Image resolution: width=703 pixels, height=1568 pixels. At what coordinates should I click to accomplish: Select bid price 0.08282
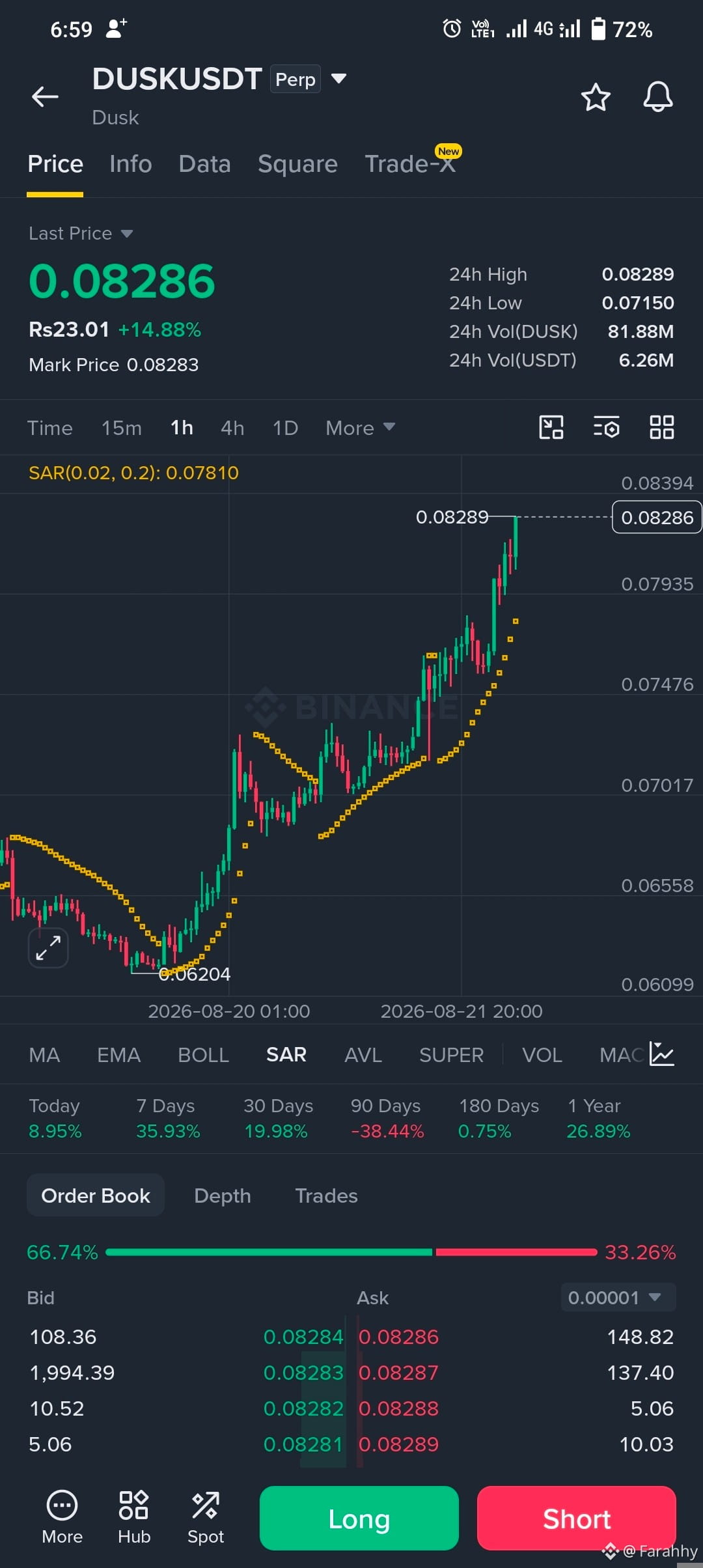pos(303,1408)
